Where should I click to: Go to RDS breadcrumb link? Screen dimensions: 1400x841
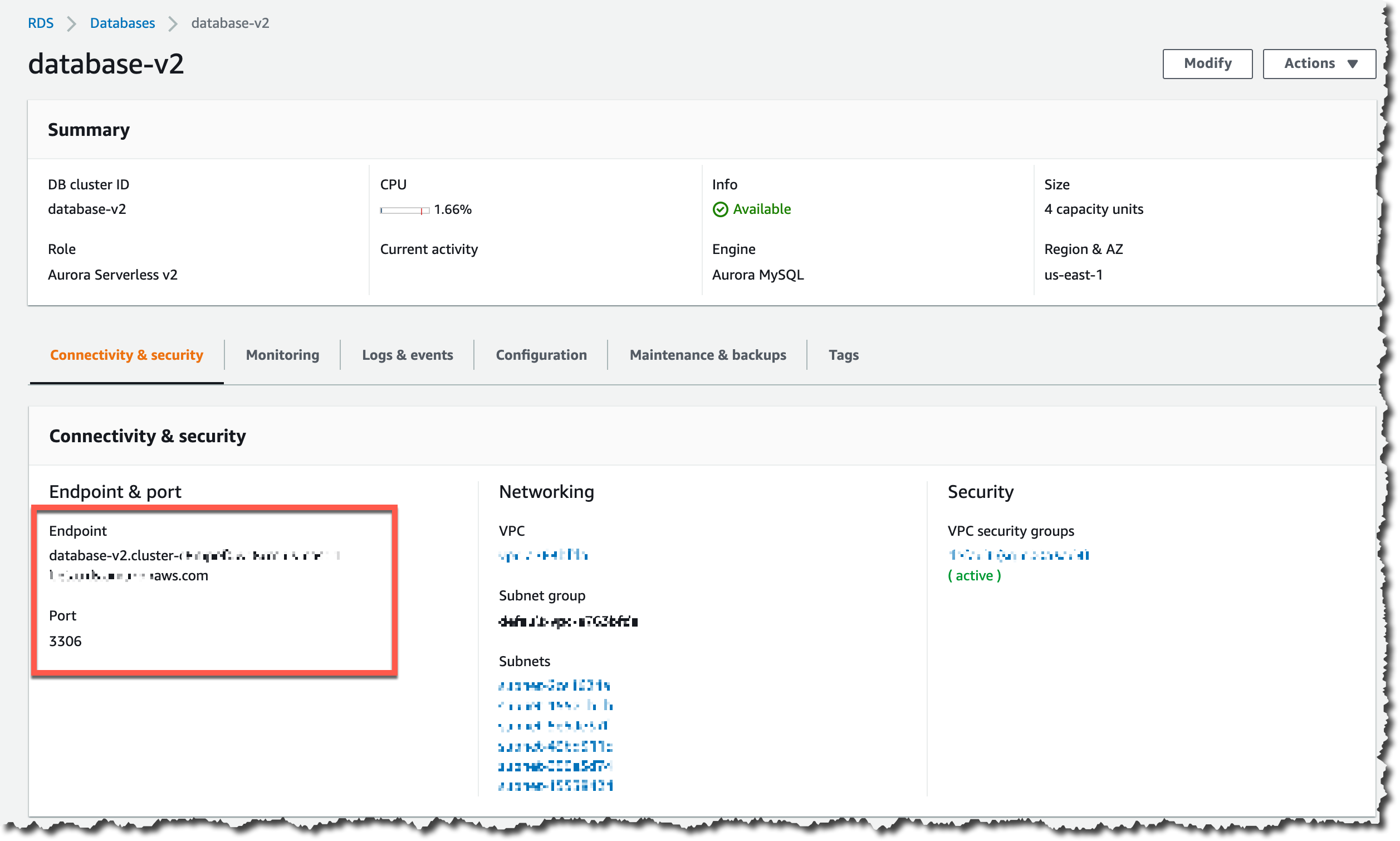click(x=41, y=23)
